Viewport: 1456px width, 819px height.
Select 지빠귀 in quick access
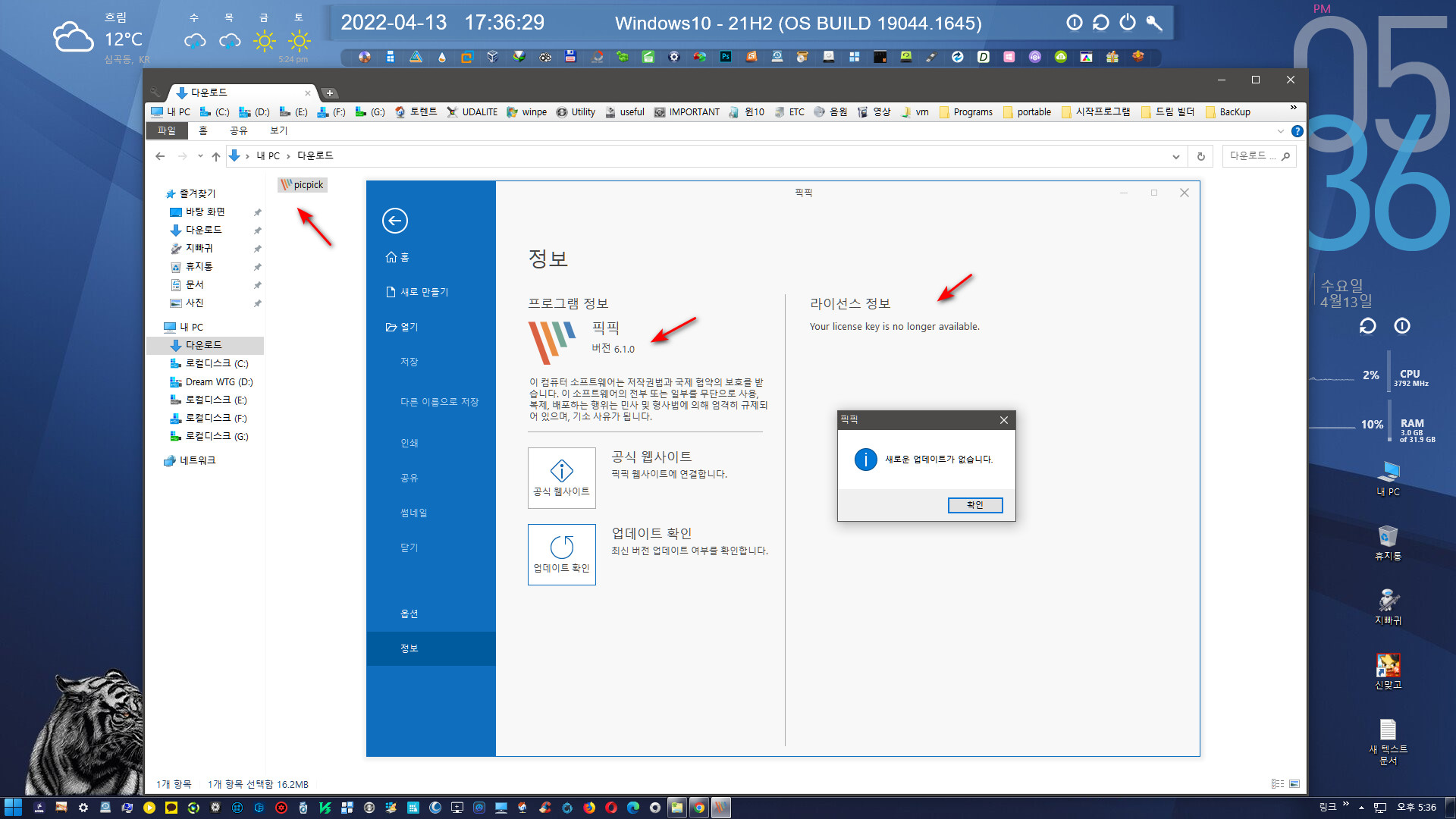pos(199,248)
